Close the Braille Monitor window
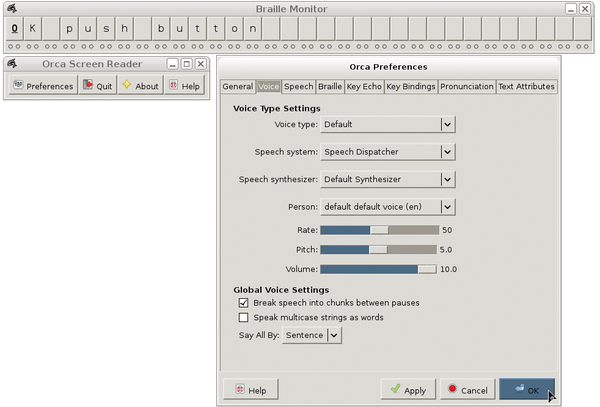This screenshot has width=600, height=407. coord(585,9)
